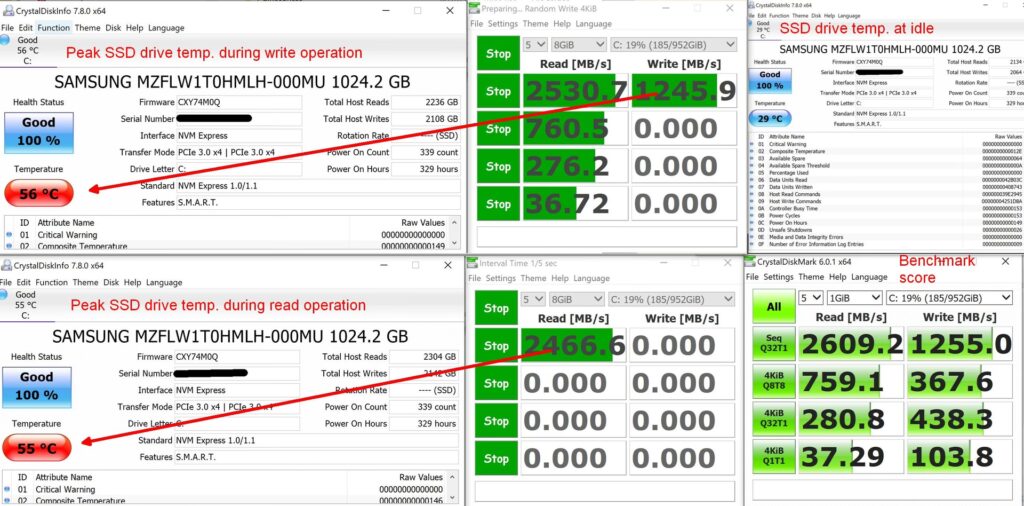Click the Critical Warning row icon in the 56 °C window

[x=9, y=235]
